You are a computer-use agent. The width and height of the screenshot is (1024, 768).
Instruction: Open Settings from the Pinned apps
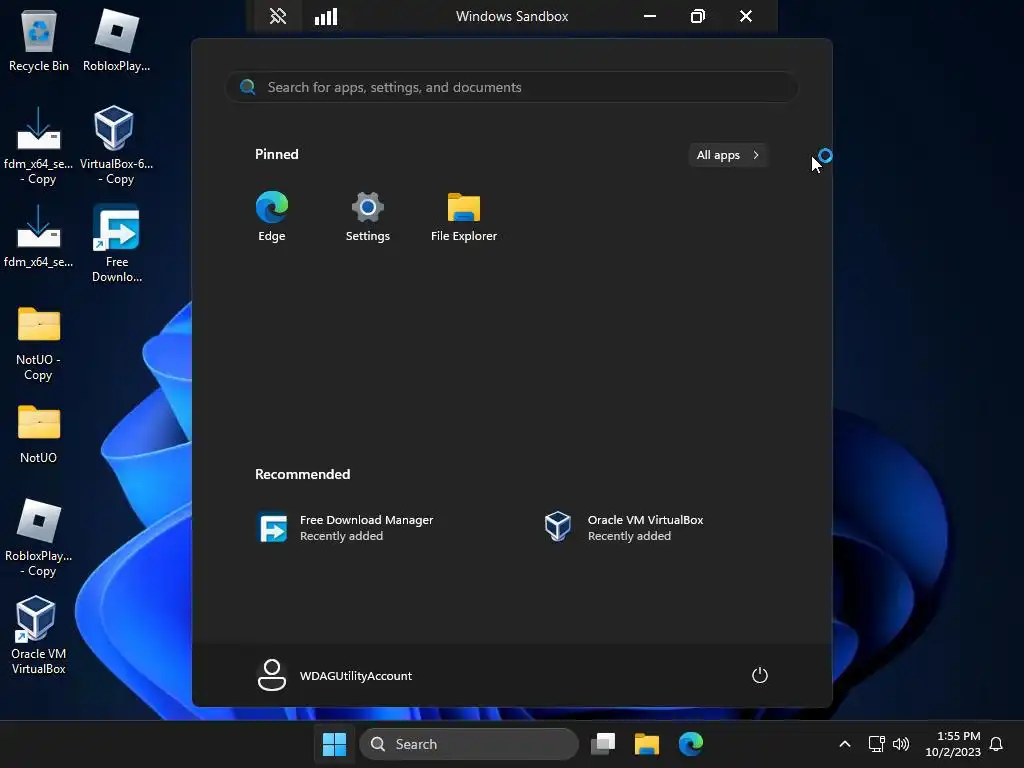click(x=368, y=217)
